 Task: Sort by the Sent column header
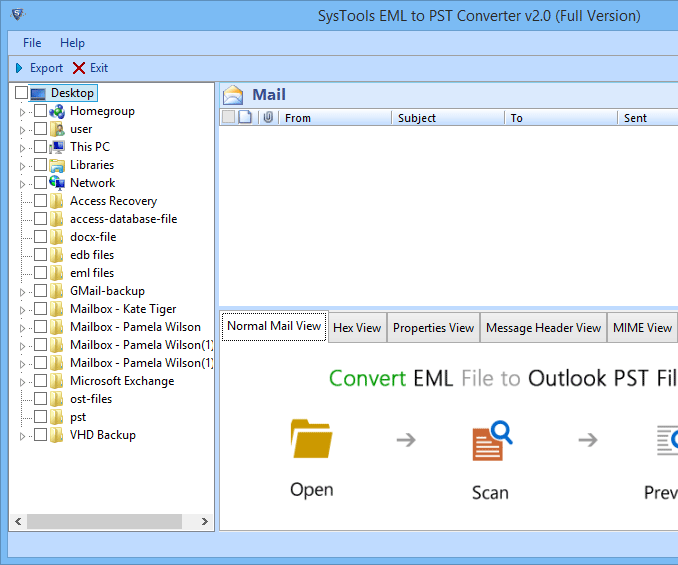point(647,118)
